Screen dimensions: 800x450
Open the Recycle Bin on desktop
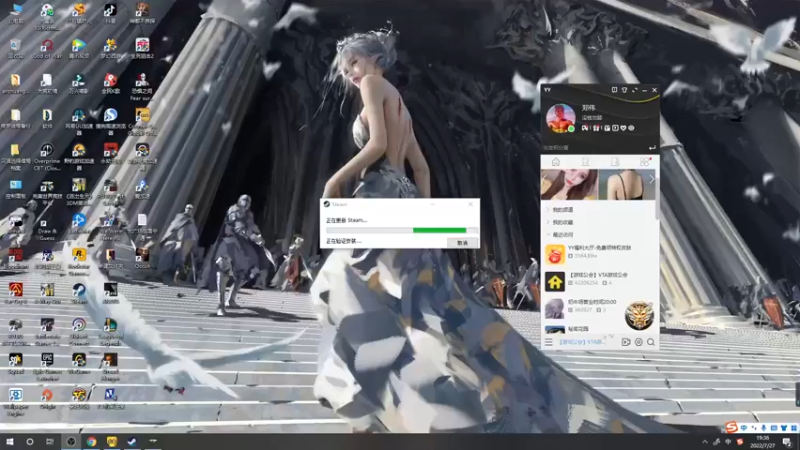coord(15,49)
